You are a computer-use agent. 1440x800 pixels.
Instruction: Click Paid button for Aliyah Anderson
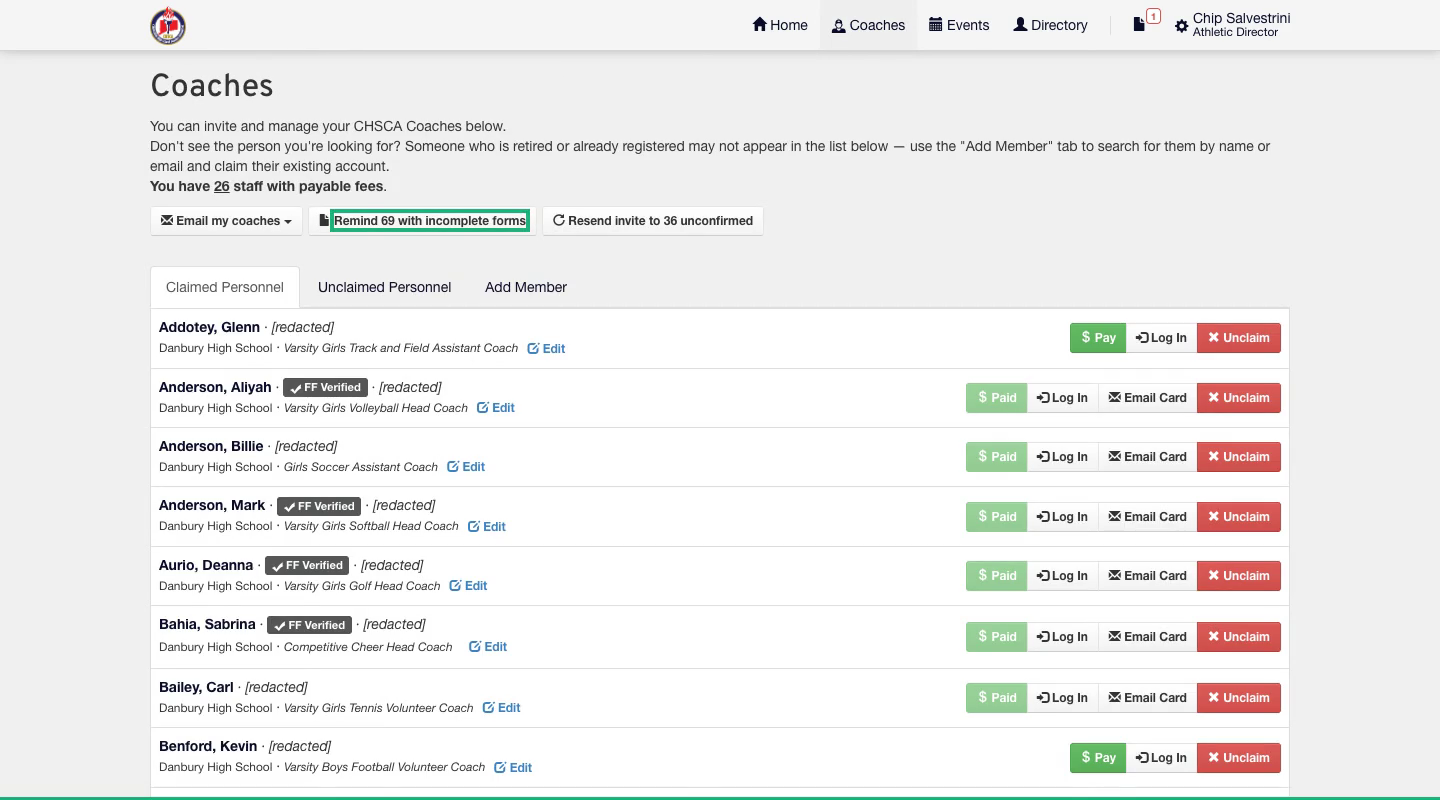tap(996, 398)
